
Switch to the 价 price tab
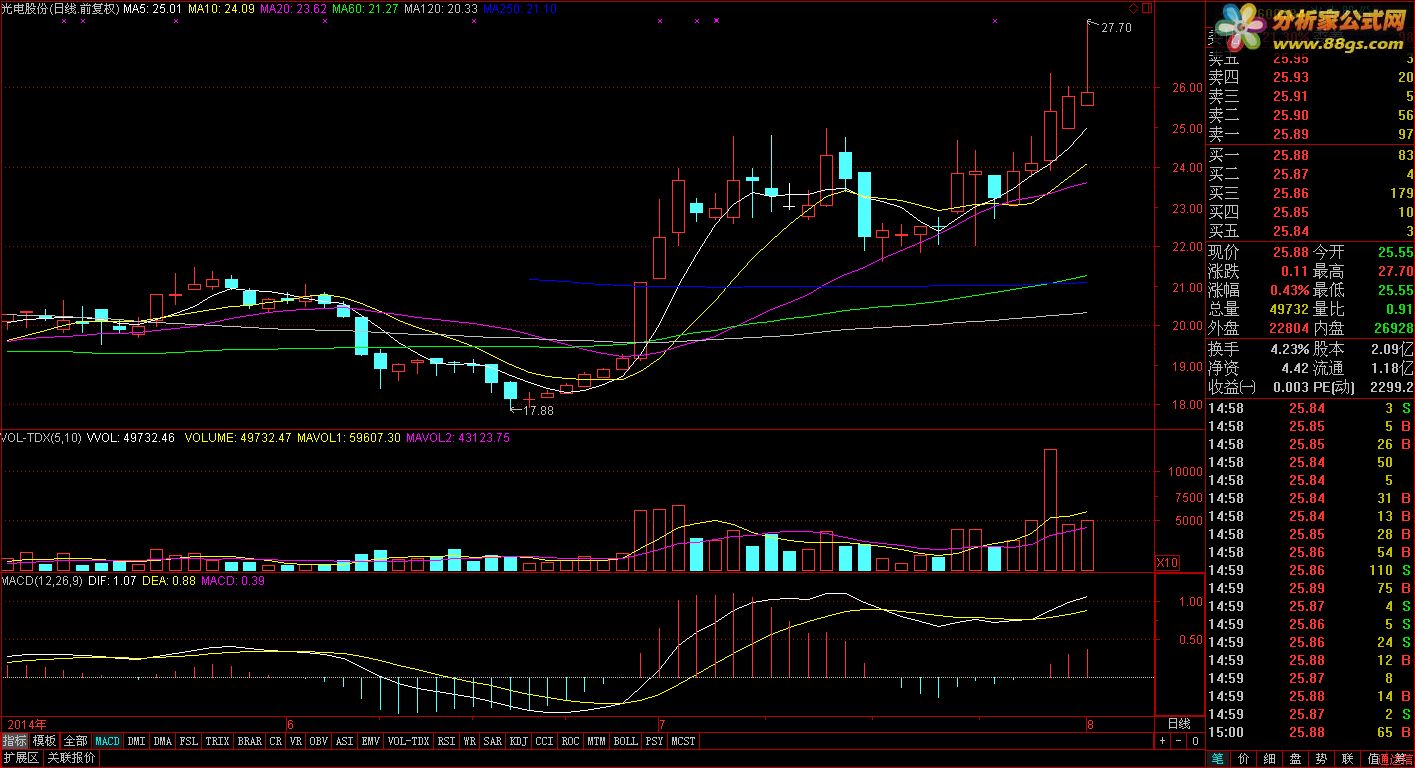tap(1243, 758)
